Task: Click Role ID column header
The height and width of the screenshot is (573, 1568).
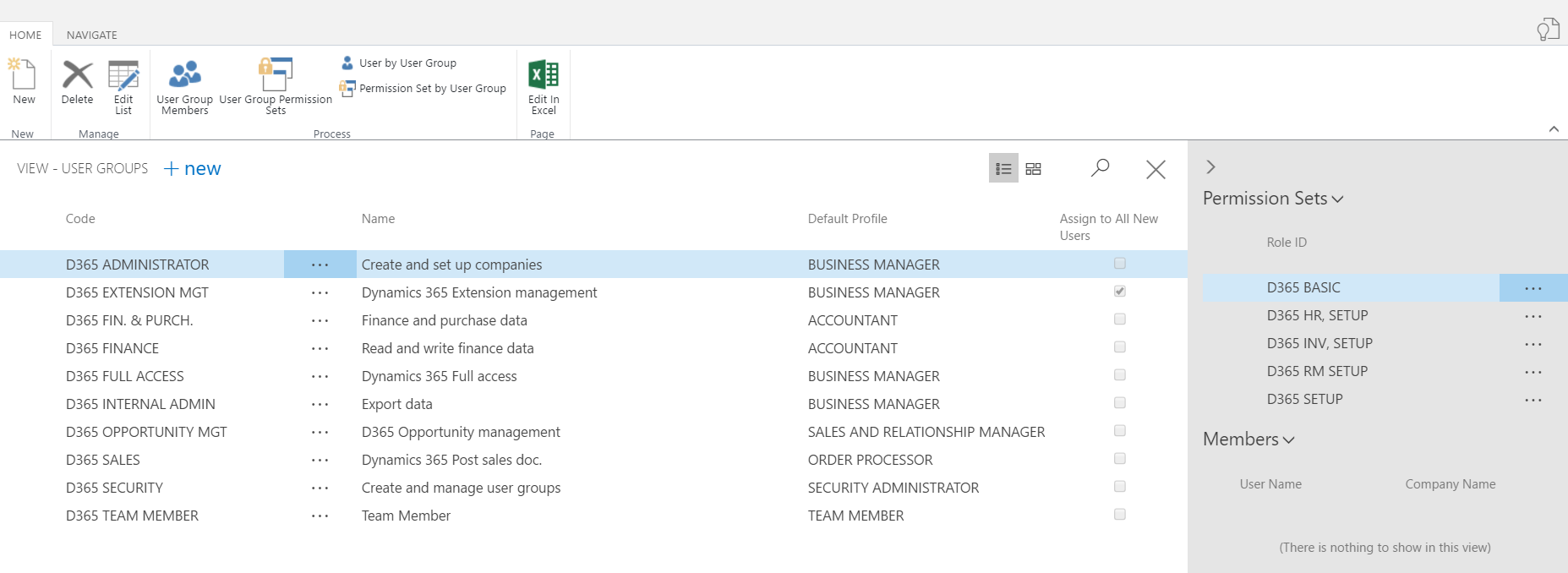Action: [x=1287, y=243]
